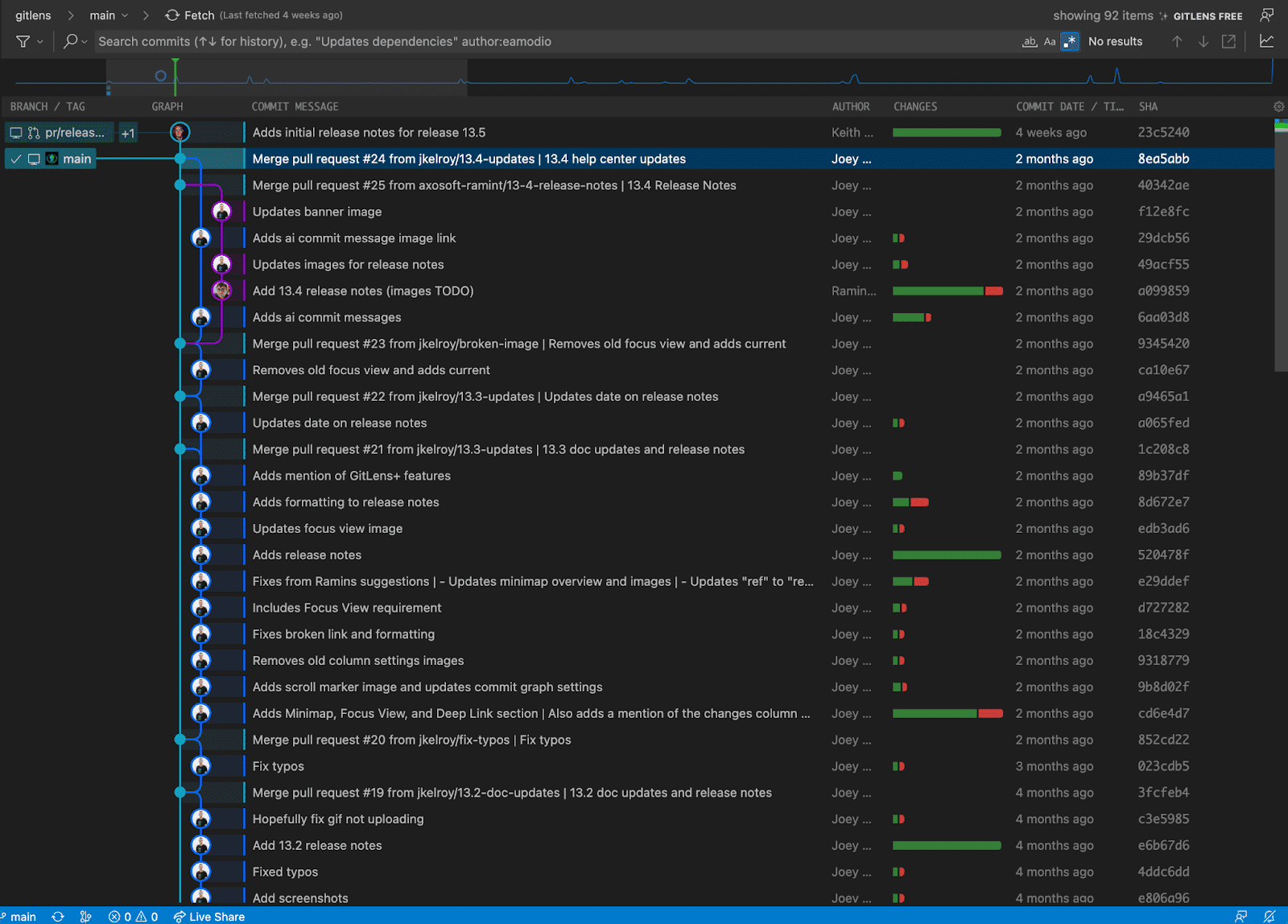Open the main branch switcher dropdown
This screenshot has width=1288, height=924.
tap(109, 15)
